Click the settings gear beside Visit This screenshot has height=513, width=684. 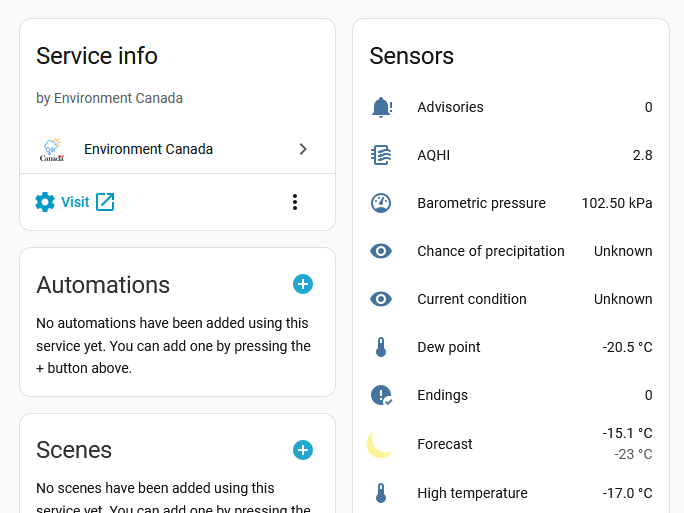click(45, 202)
